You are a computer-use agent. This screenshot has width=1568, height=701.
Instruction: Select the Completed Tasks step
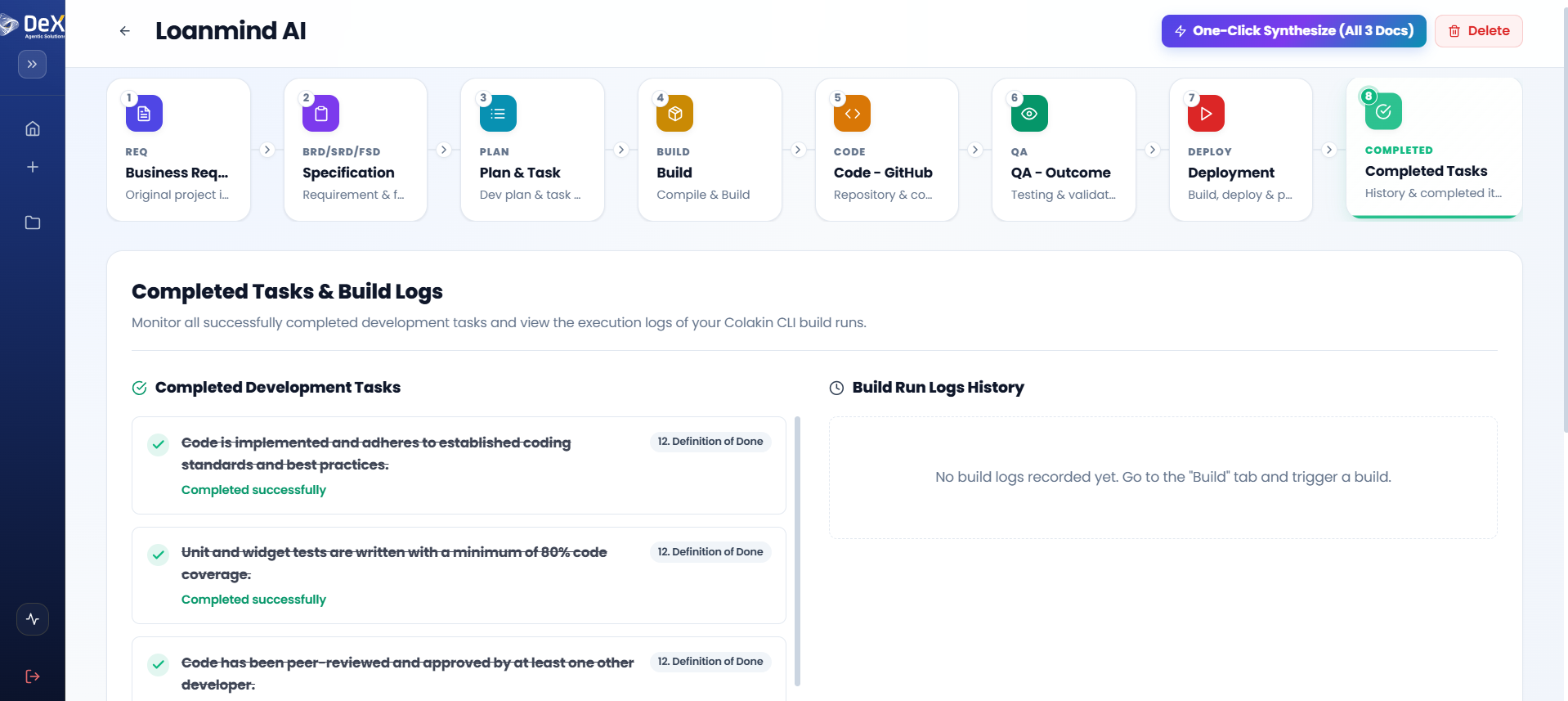coord(1434,148)
